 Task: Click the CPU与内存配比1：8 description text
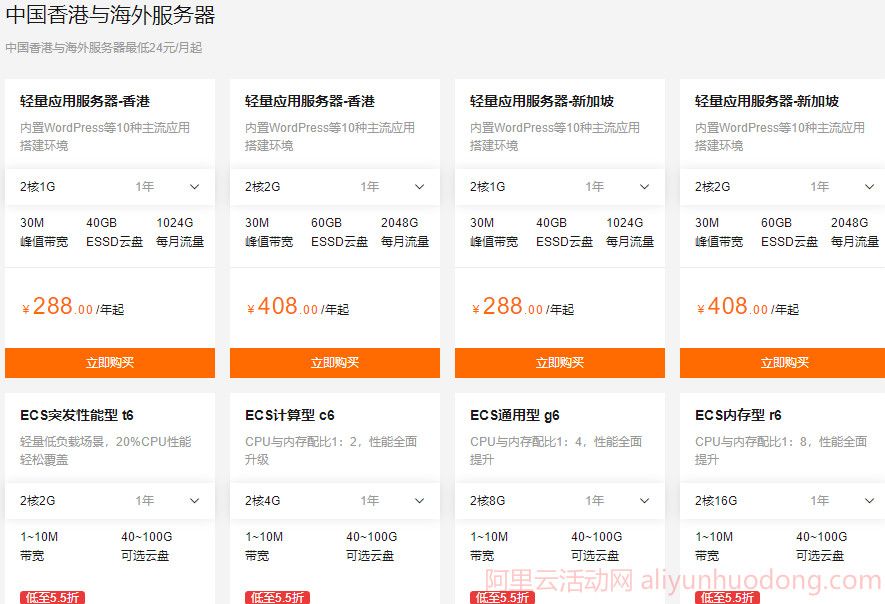click(x=781, y=450)
